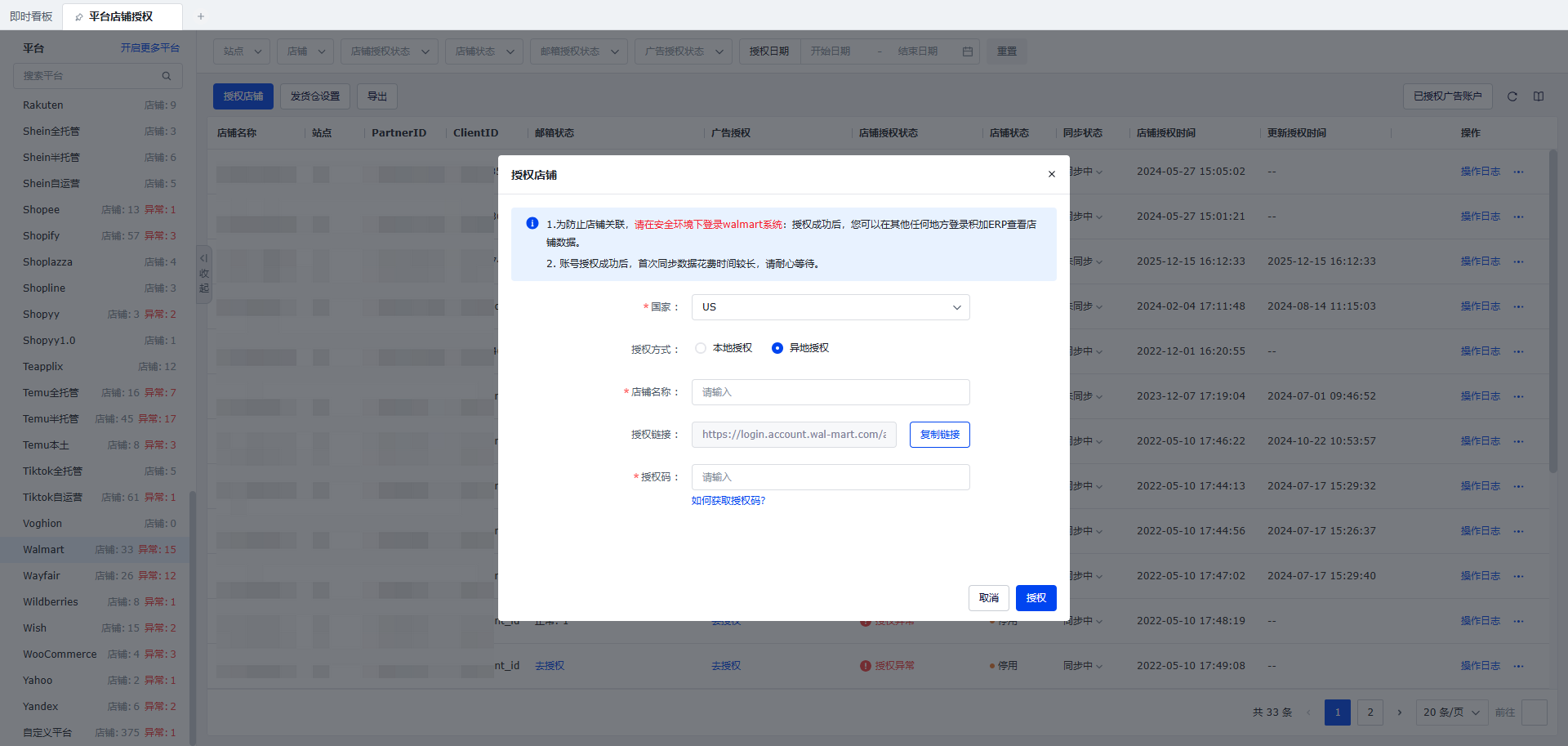Click the info icon in notice banner

532,223
